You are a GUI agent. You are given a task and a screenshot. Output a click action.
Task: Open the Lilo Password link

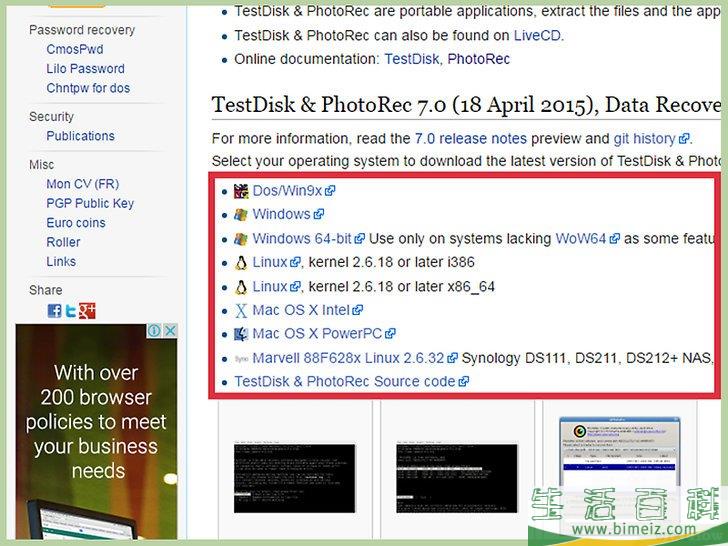click(x=85, y=69)
